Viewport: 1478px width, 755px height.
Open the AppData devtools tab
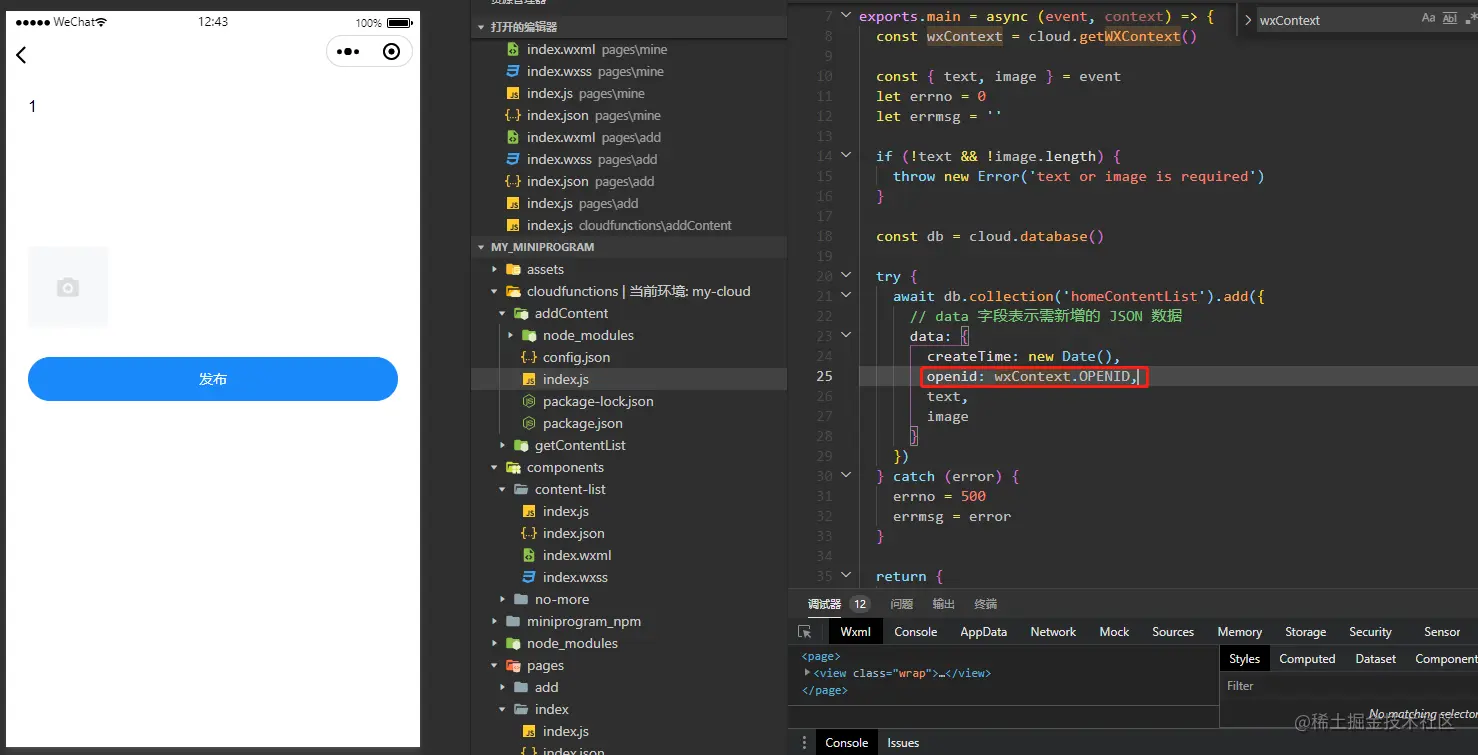pyautogui.click(x=984, y=632)
